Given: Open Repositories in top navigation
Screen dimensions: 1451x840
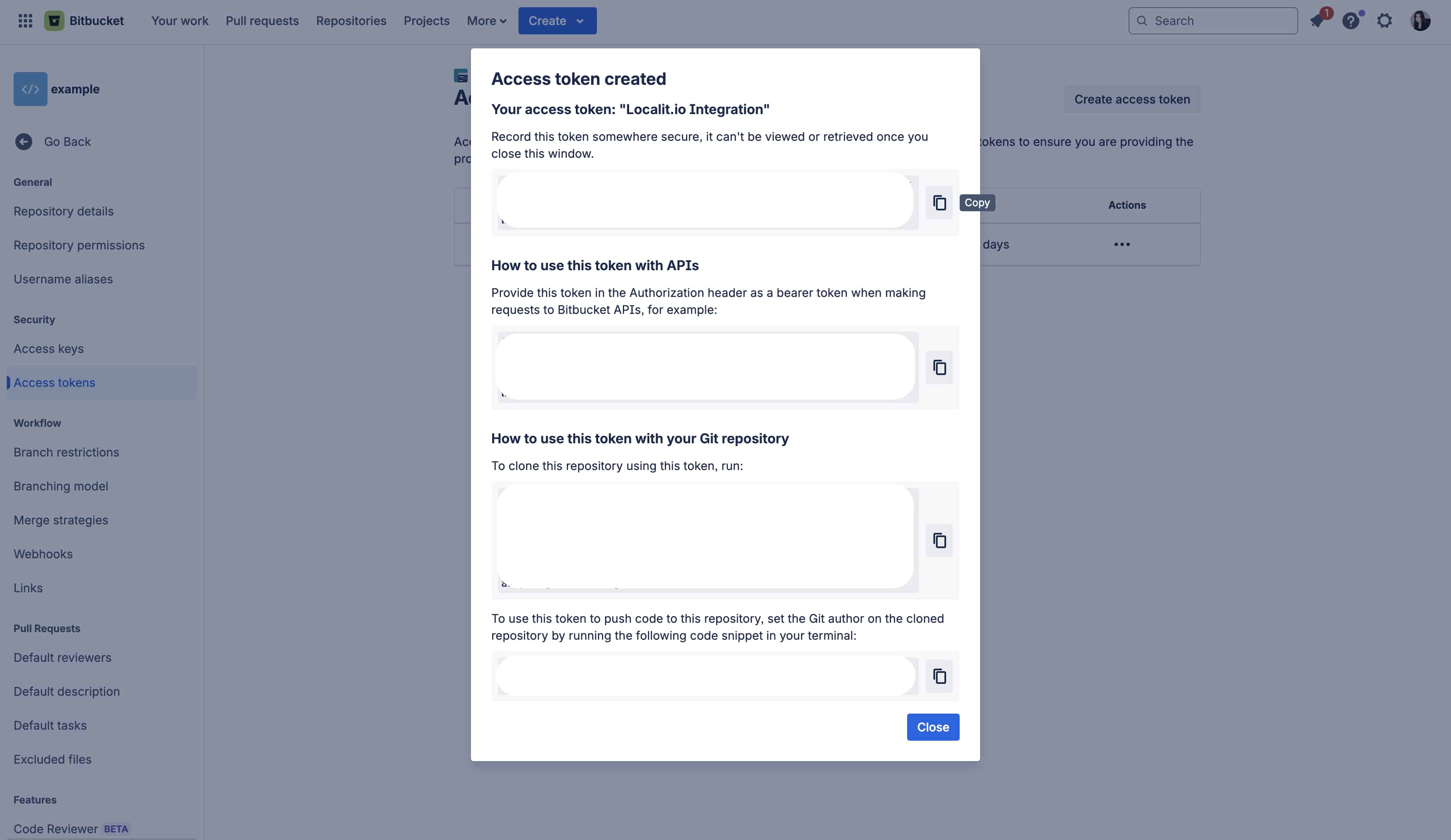Looking at the screenshot, I should click(350, 21).
